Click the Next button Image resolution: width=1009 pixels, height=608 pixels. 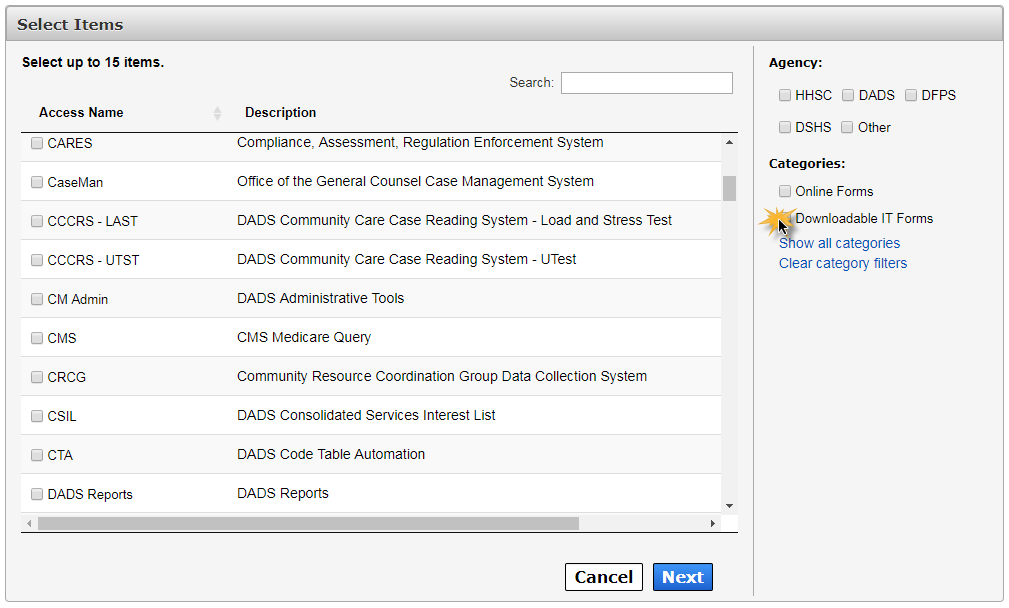point(683,577)
